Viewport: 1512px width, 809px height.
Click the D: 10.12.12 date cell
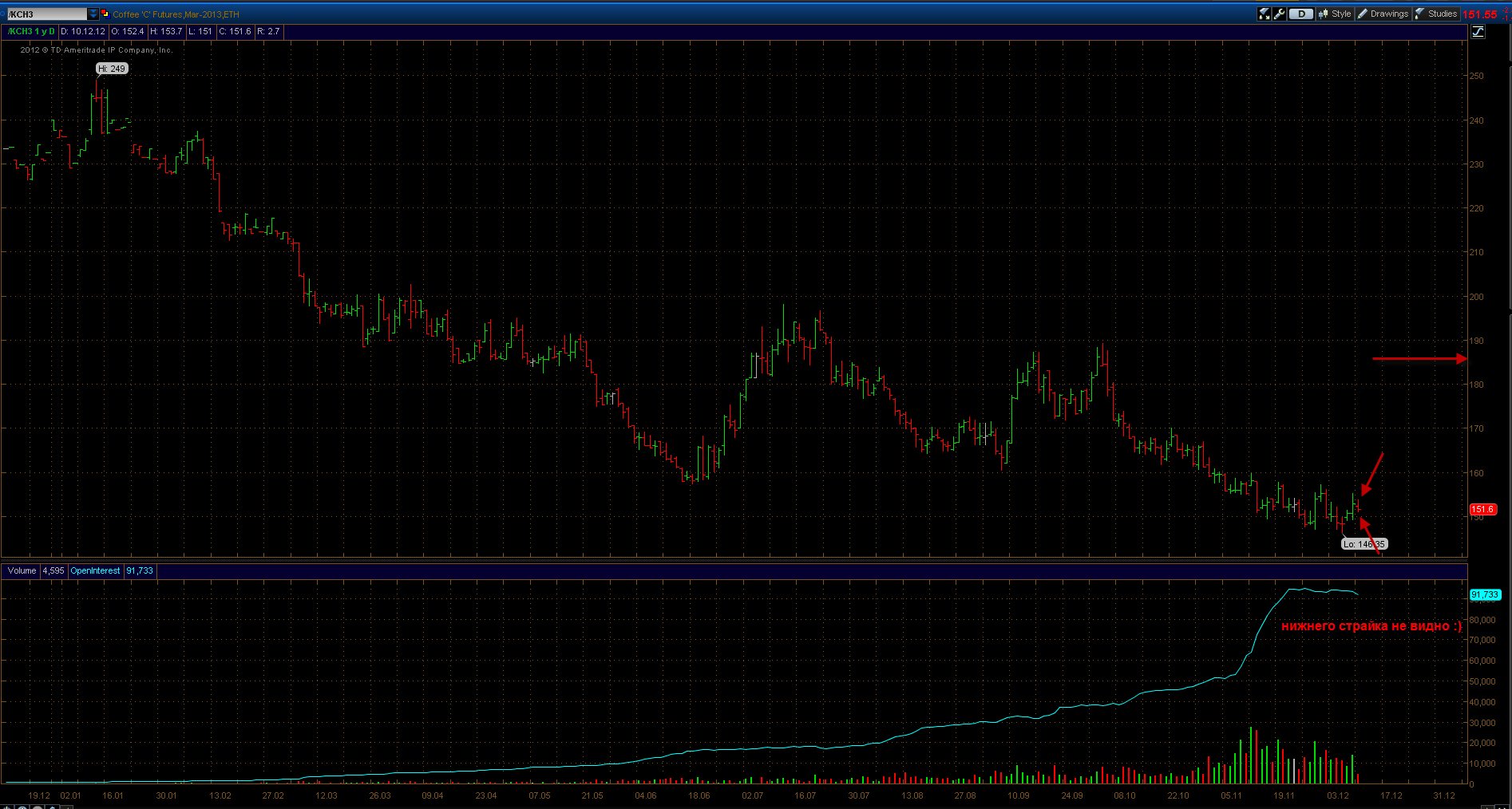(83, 31)
